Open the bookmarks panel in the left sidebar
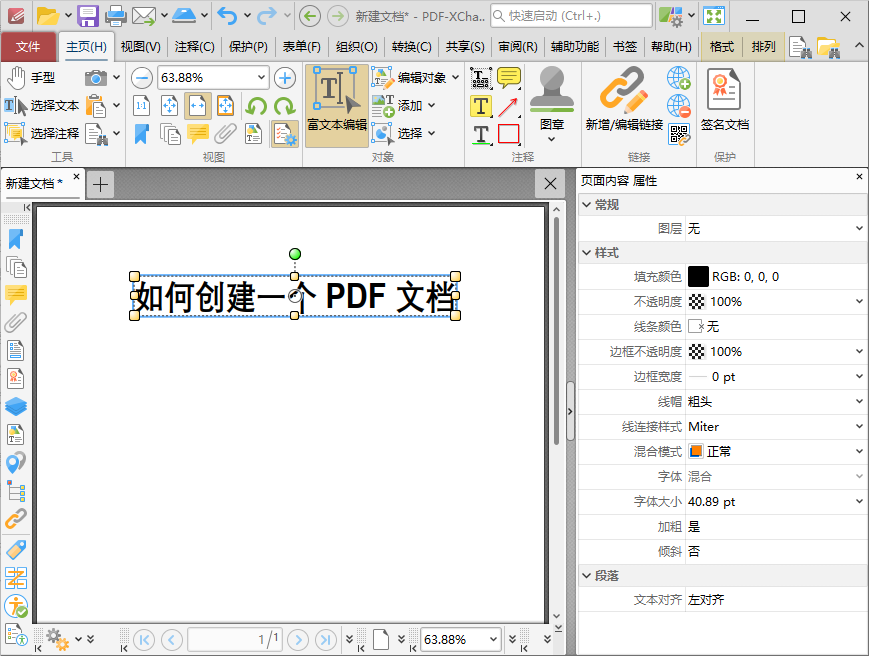The image size is (869, 656). click(x=14, y=239)
